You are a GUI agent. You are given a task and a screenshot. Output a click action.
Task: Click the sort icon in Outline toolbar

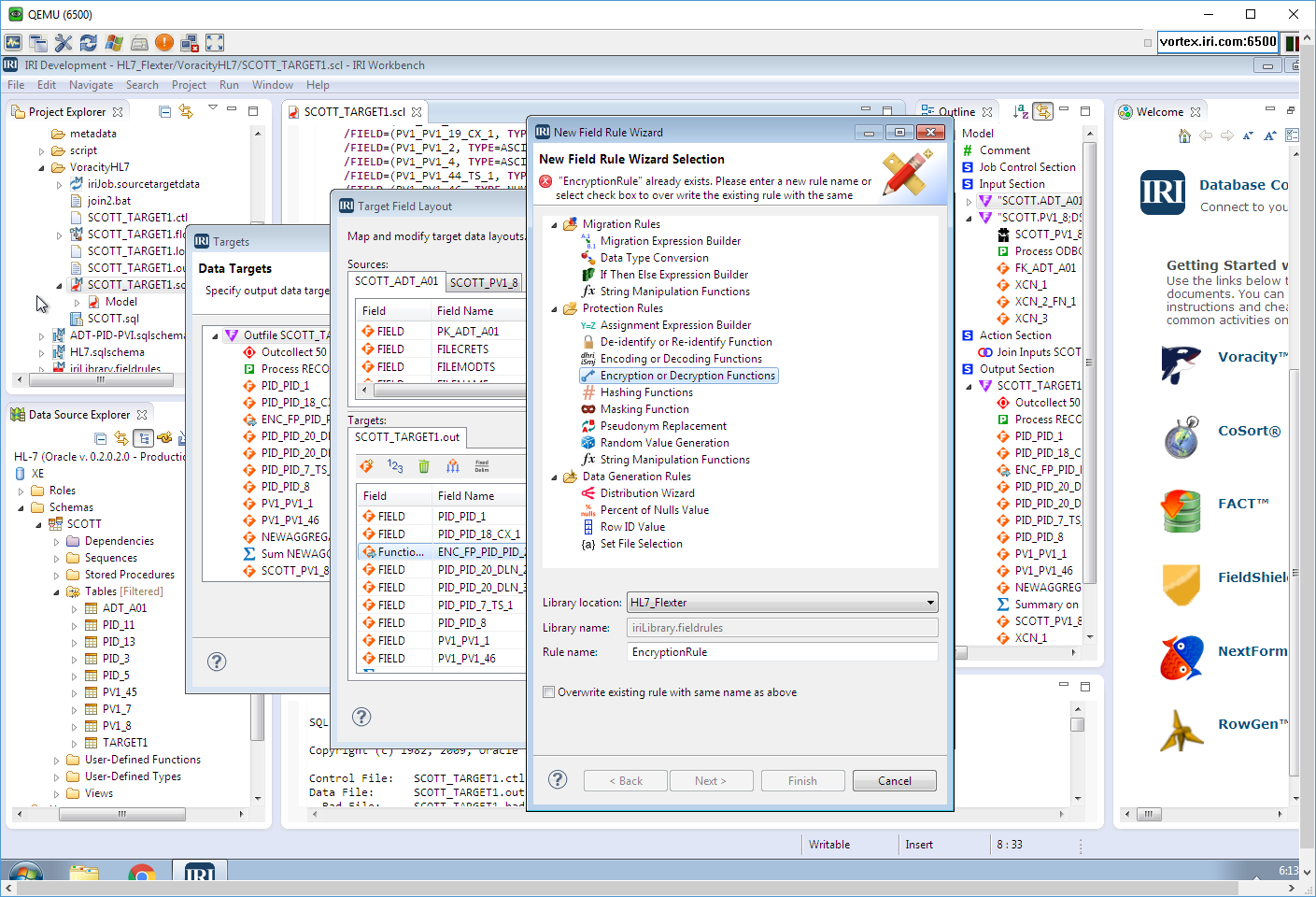1021,111
